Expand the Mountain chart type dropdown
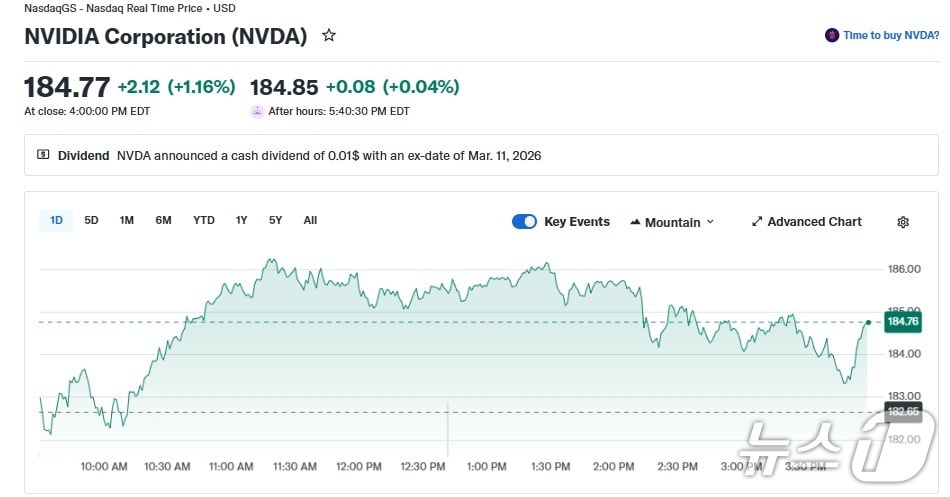Viewport: 950px width, 497px height. click(710, 222)
